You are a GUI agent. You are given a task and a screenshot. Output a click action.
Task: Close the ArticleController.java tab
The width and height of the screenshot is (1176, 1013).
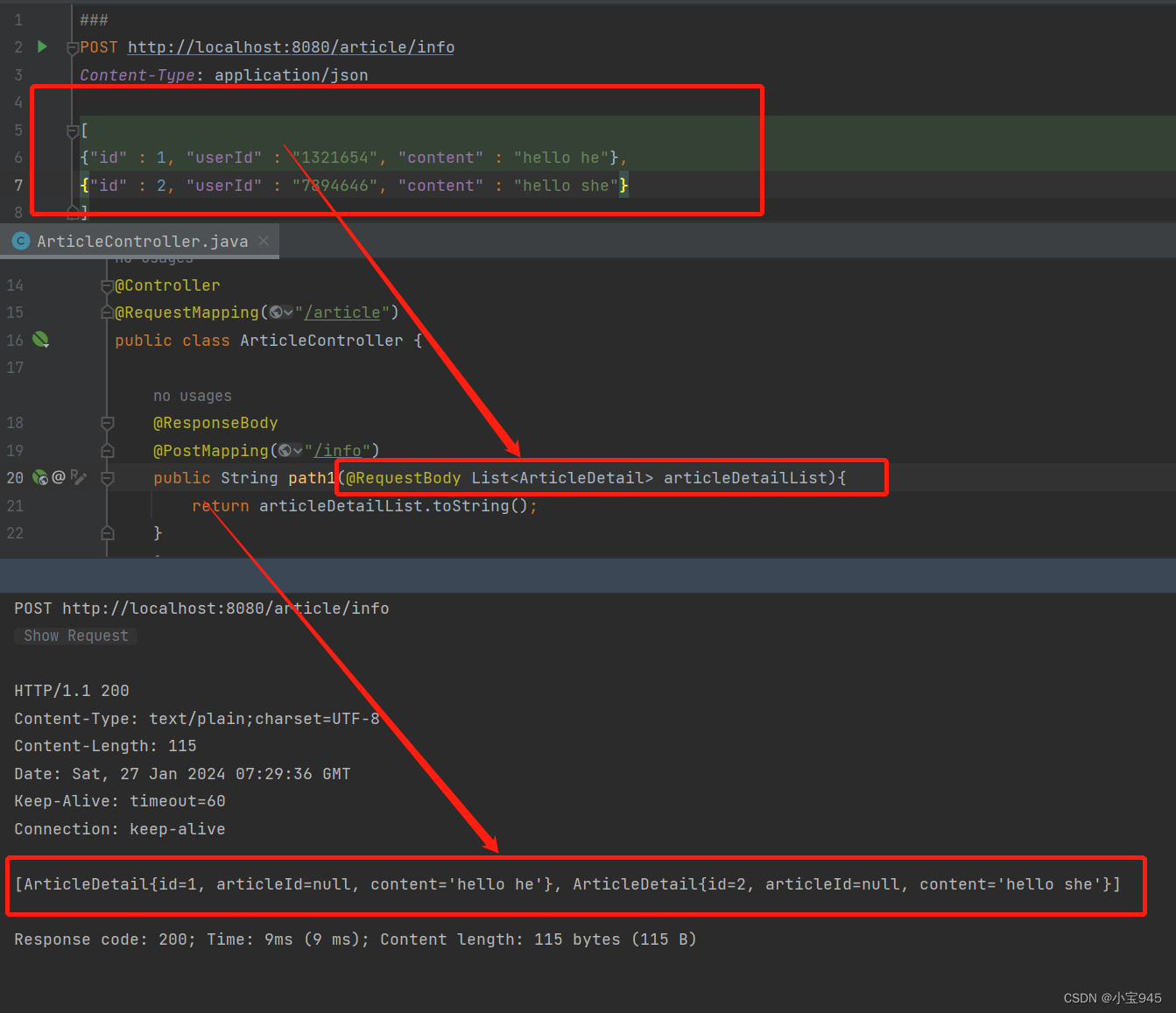point(264,241)
